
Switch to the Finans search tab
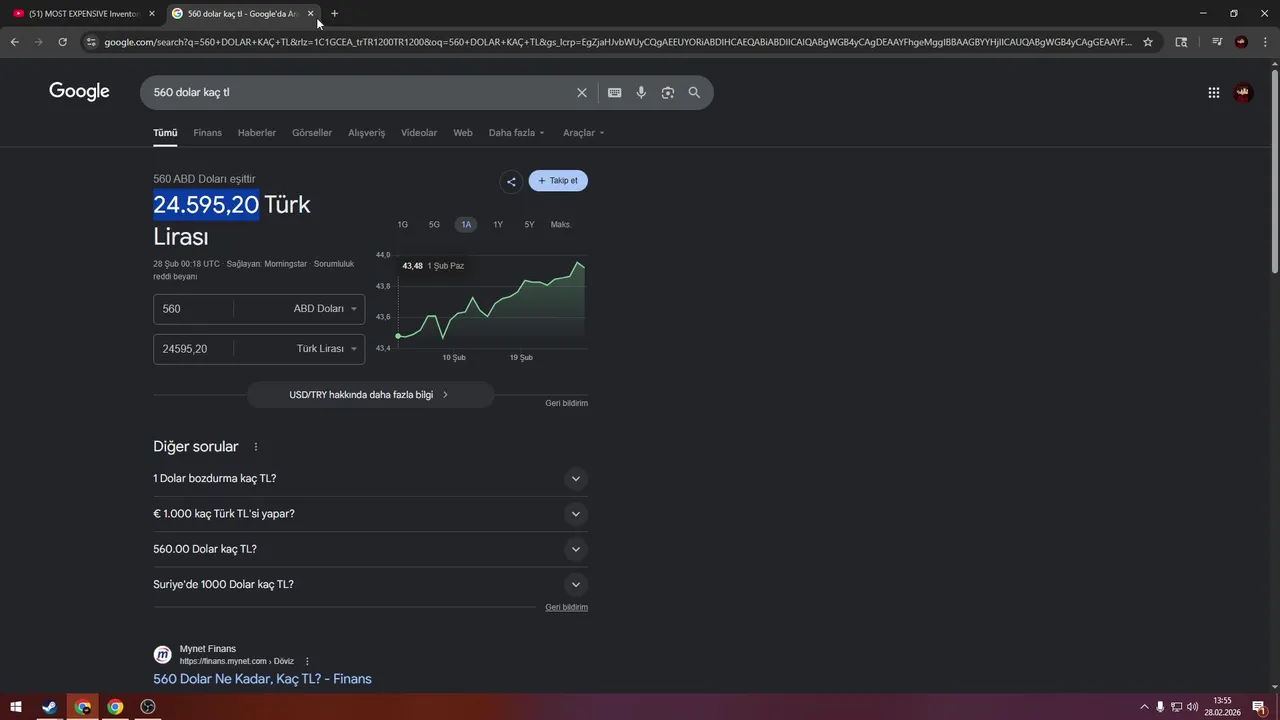(207, 133)
